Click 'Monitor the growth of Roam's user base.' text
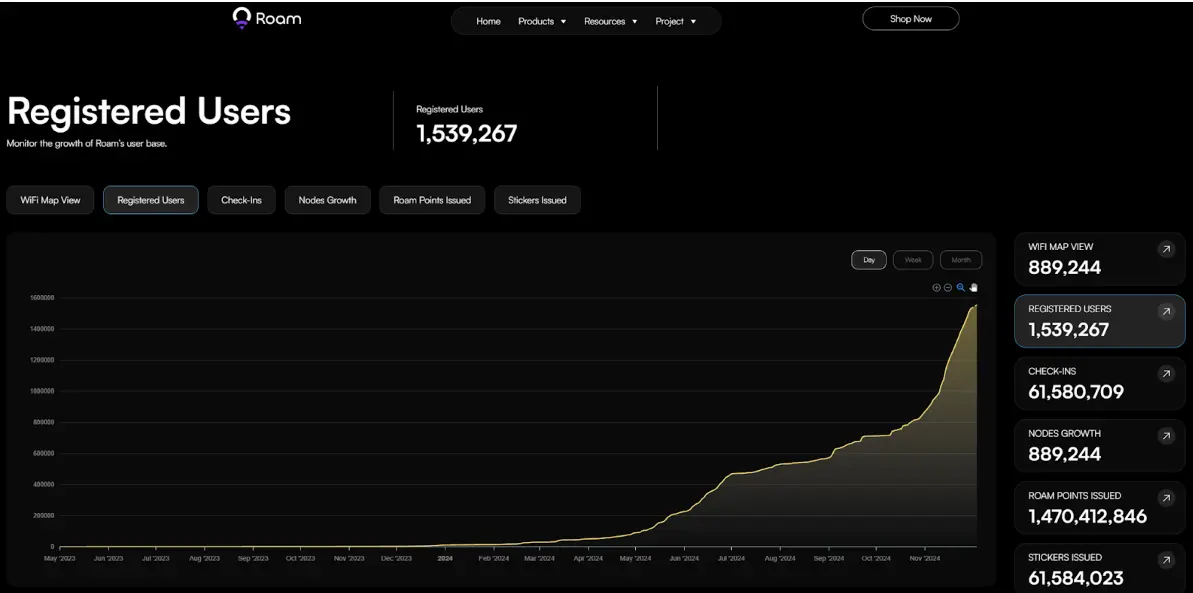1193x593 pixels. (87, 143)
